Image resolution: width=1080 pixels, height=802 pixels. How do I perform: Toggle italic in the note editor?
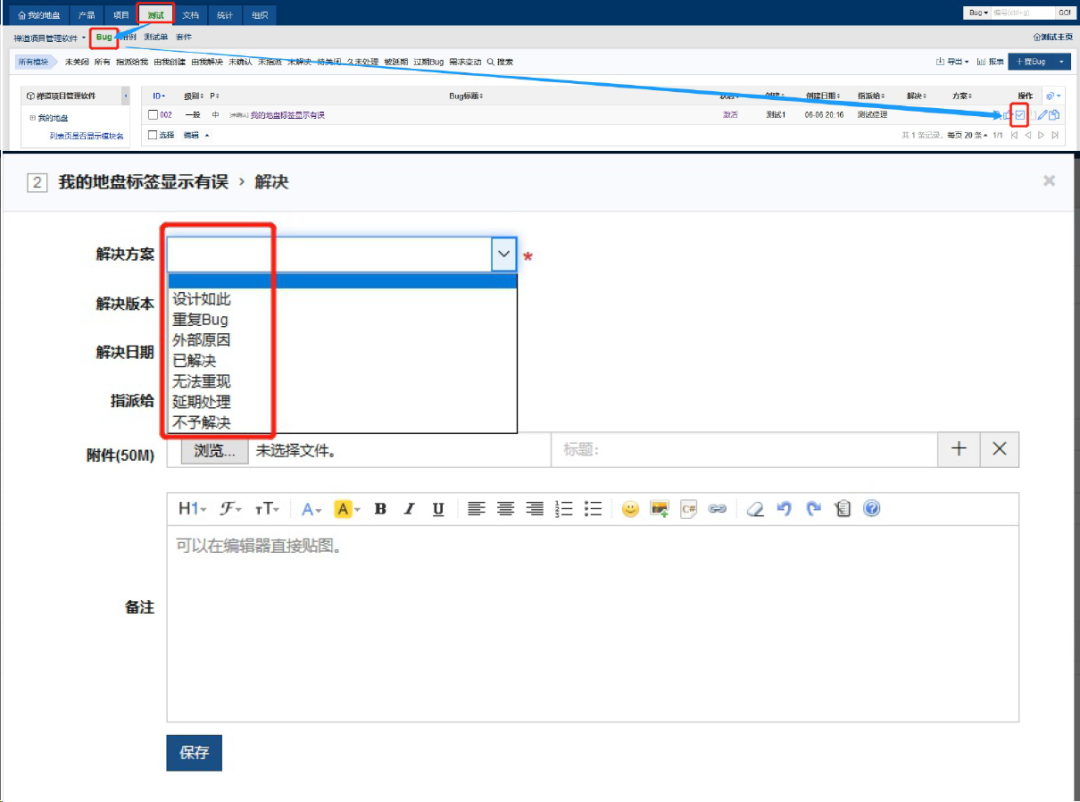pos(409,509)
